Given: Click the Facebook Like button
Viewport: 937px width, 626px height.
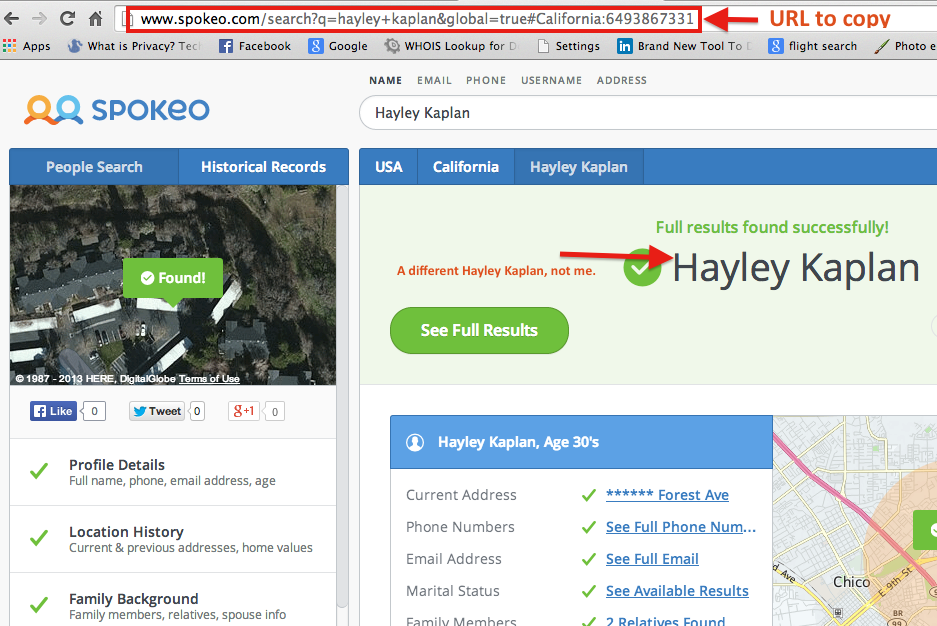Looking at the screenshot, I should [x=53, y=411].
